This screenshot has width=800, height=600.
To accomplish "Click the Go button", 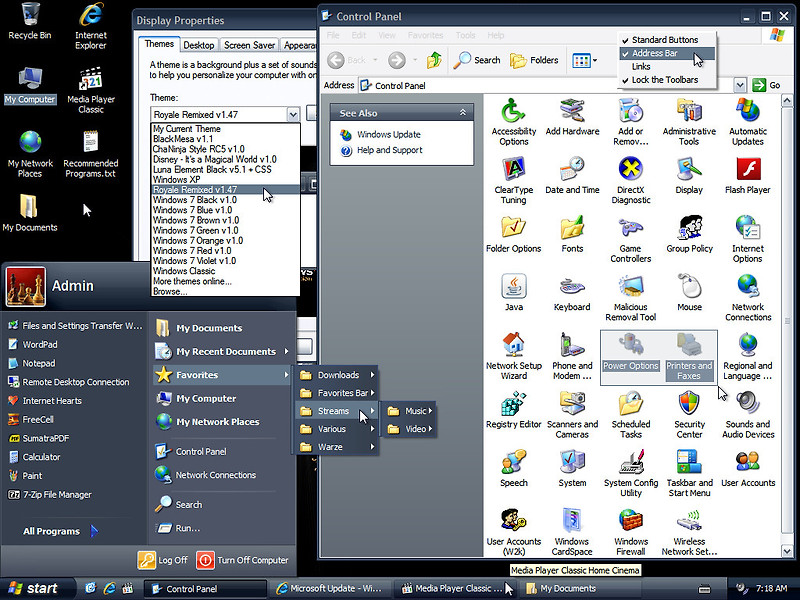I will tap(767, 85).
